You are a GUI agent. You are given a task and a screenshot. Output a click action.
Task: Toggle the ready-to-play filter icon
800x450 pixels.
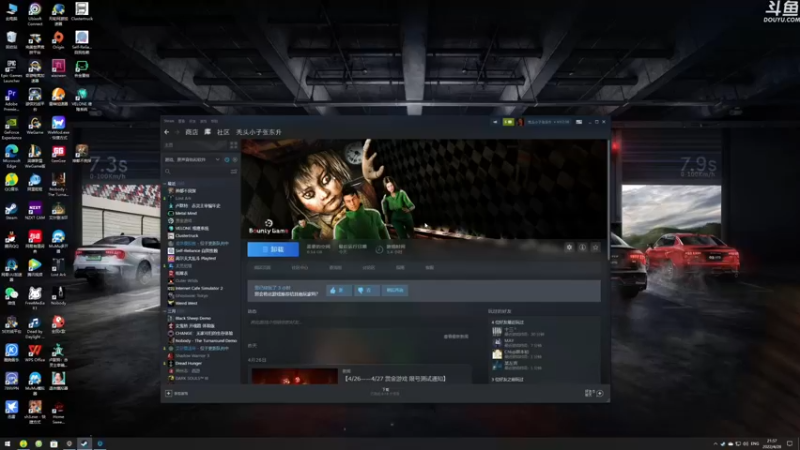(235, 160)
